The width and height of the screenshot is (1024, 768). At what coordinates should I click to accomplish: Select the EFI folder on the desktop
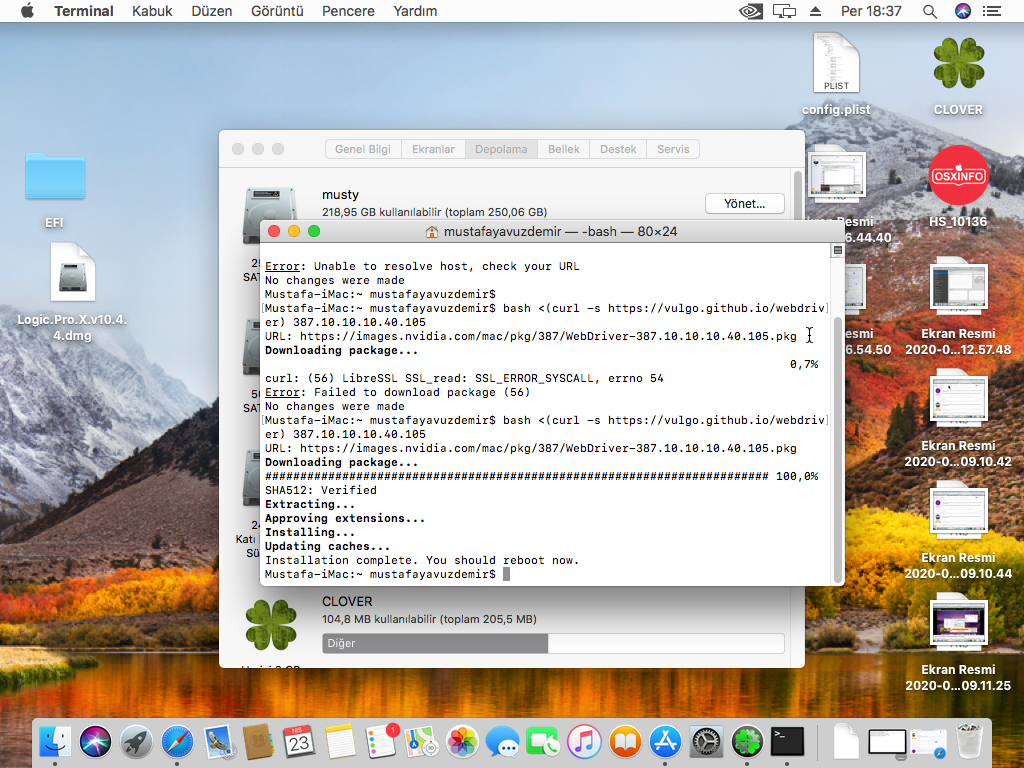click(x=55, y=178)
